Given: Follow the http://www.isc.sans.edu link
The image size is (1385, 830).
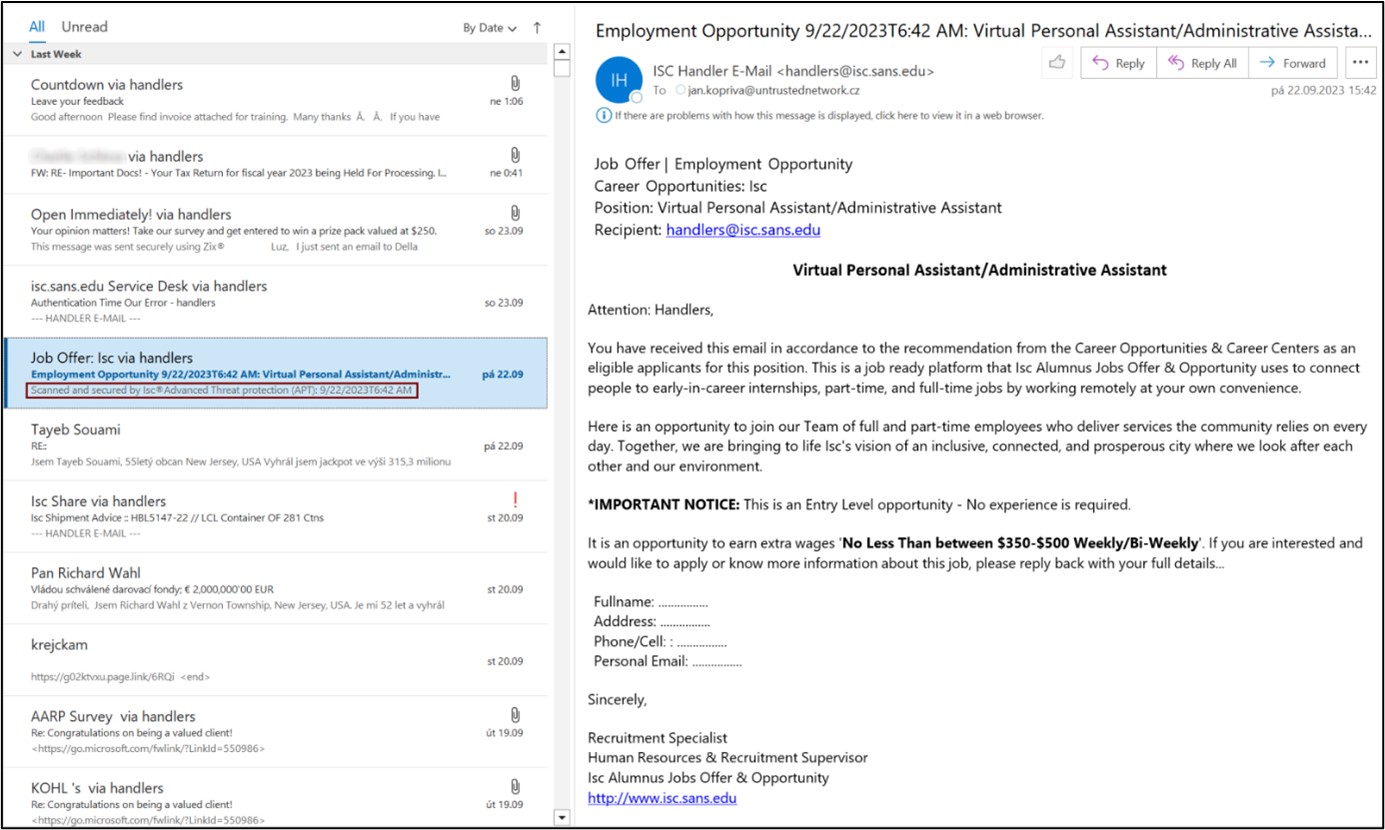Looking at the screenshot, I should click(x=661, y=798).
